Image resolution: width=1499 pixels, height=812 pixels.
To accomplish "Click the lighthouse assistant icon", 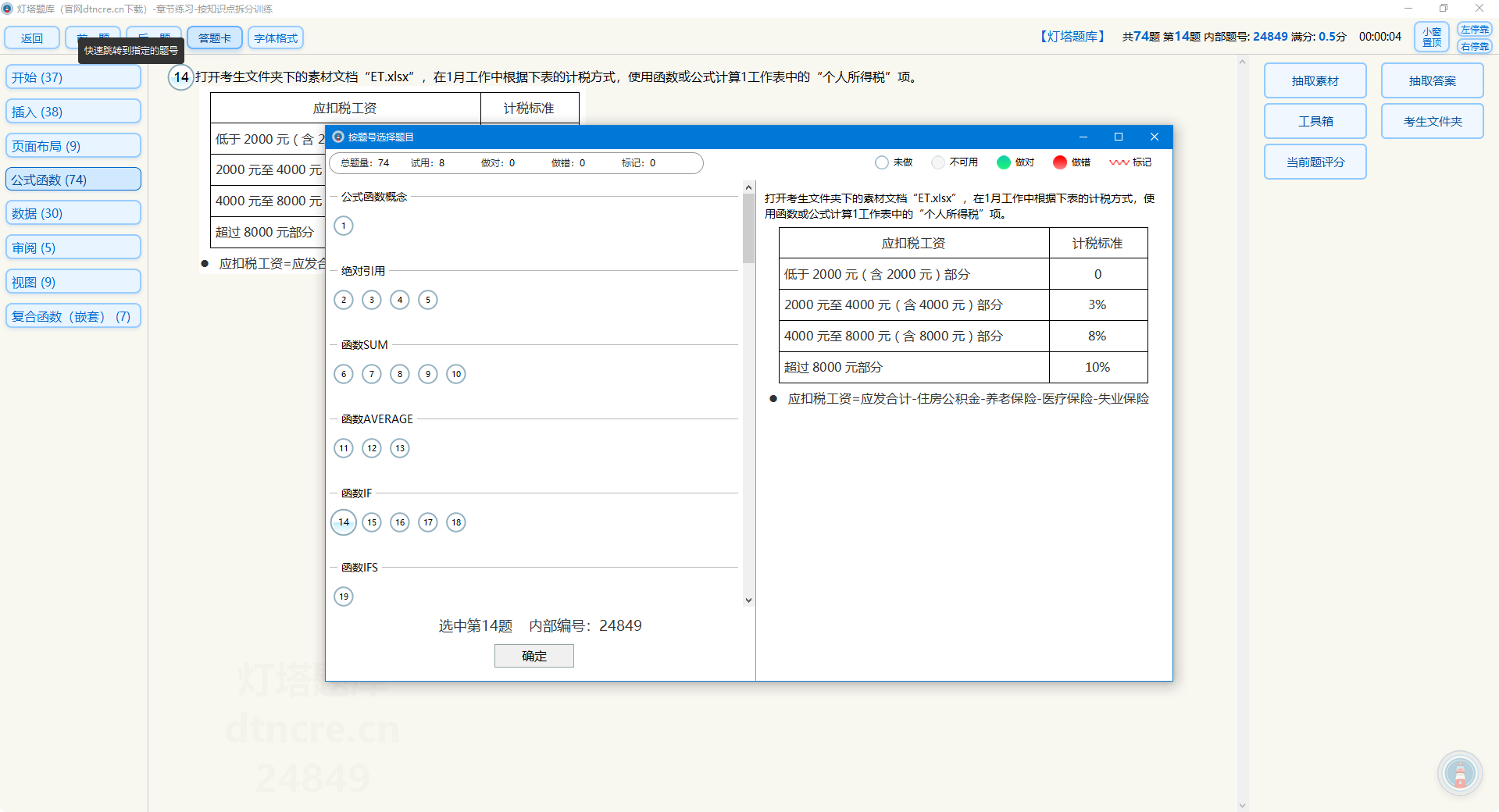I will click(1460, 774).
